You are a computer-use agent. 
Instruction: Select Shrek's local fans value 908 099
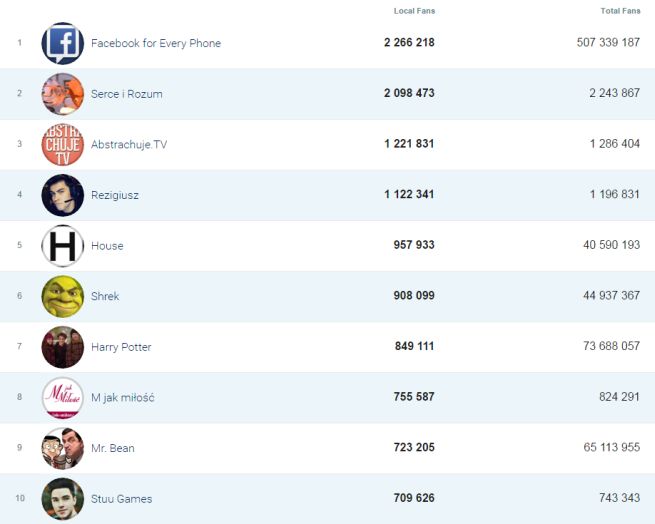pos(414,297)
